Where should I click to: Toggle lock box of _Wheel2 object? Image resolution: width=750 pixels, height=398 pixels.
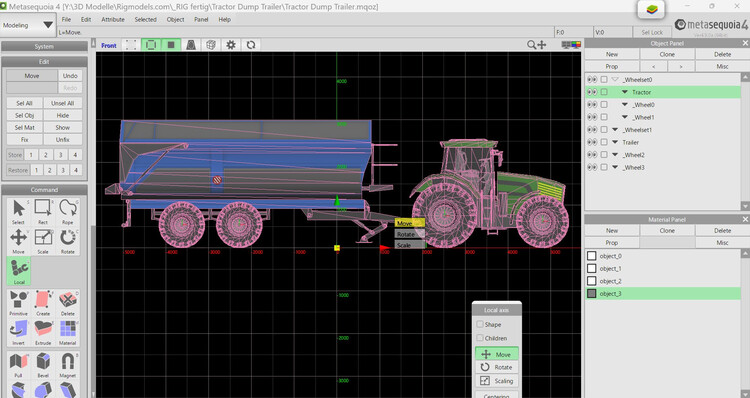[604, 155]
